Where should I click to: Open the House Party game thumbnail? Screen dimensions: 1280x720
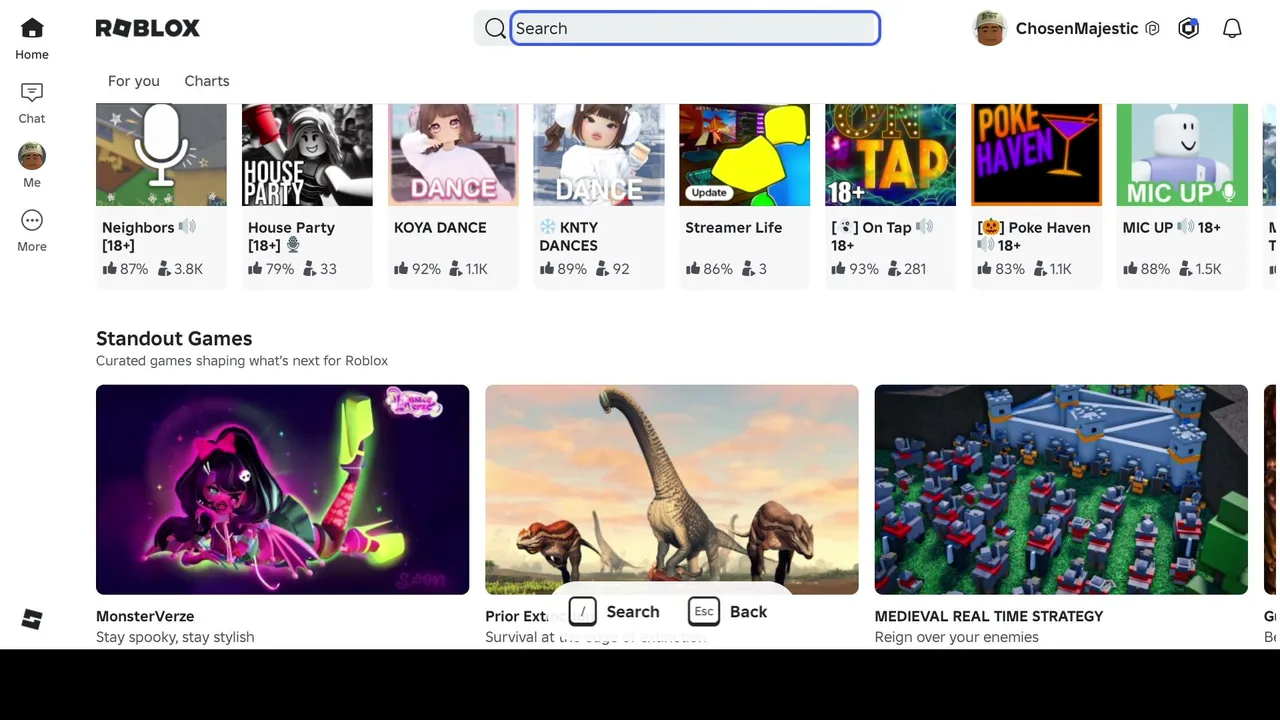[307, 155]
